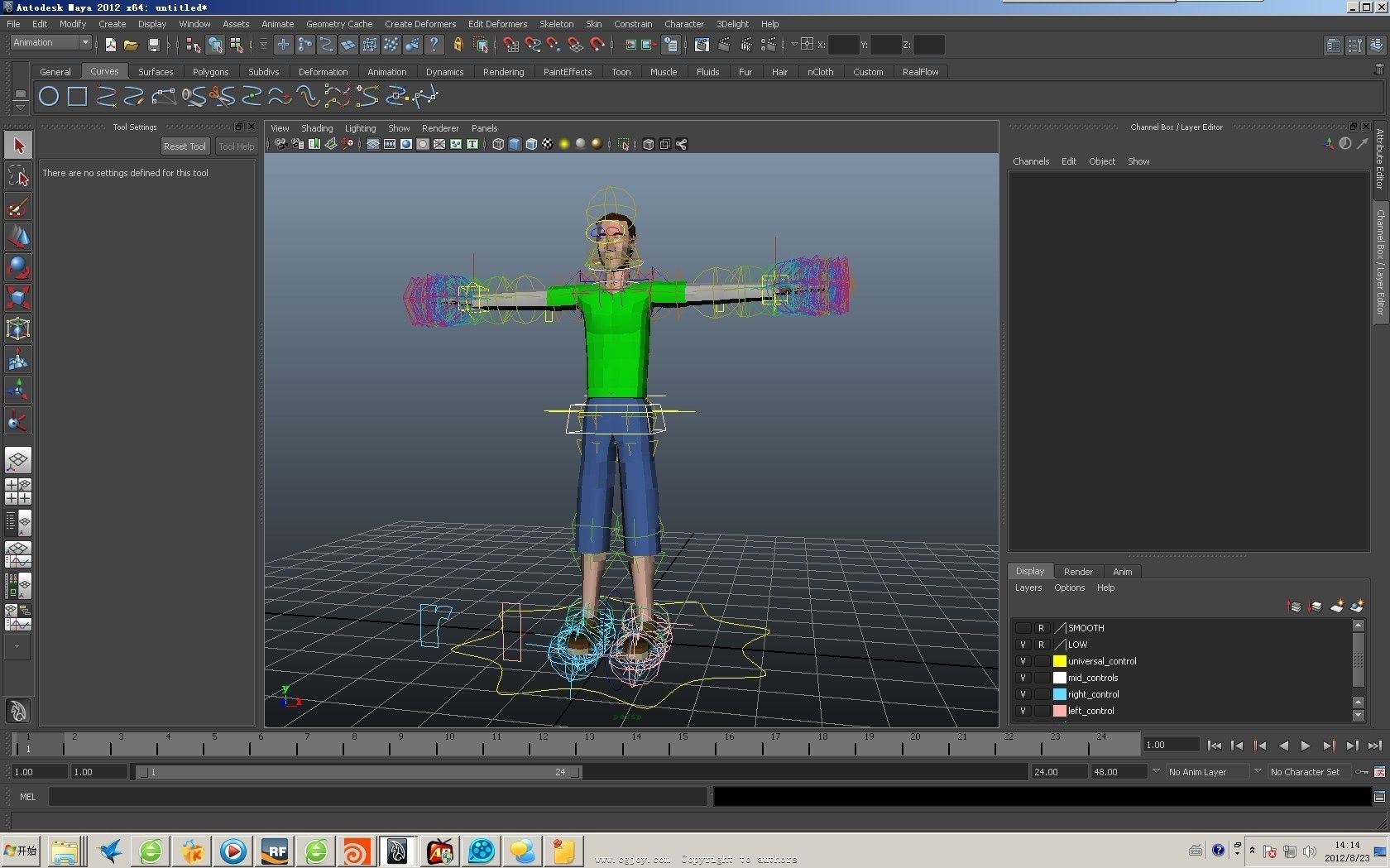The image size is (1390, 868).
Task: Open the Create Deformers menu
Action: coord(420,24)
